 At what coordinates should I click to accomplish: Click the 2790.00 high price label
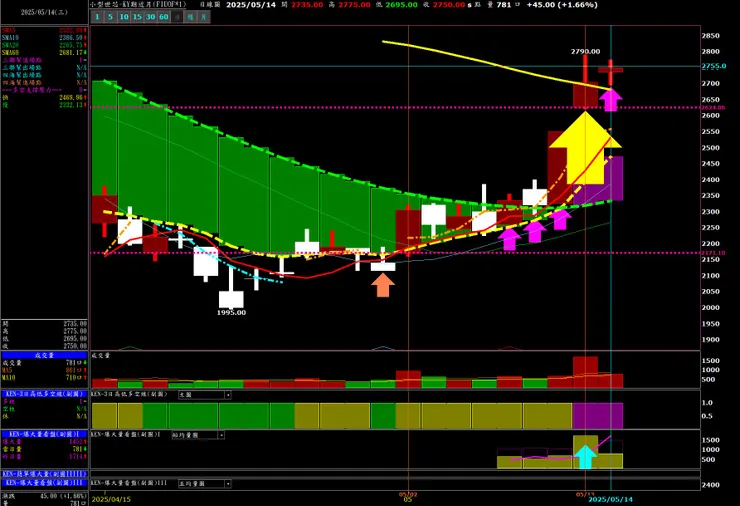(585, 51)
